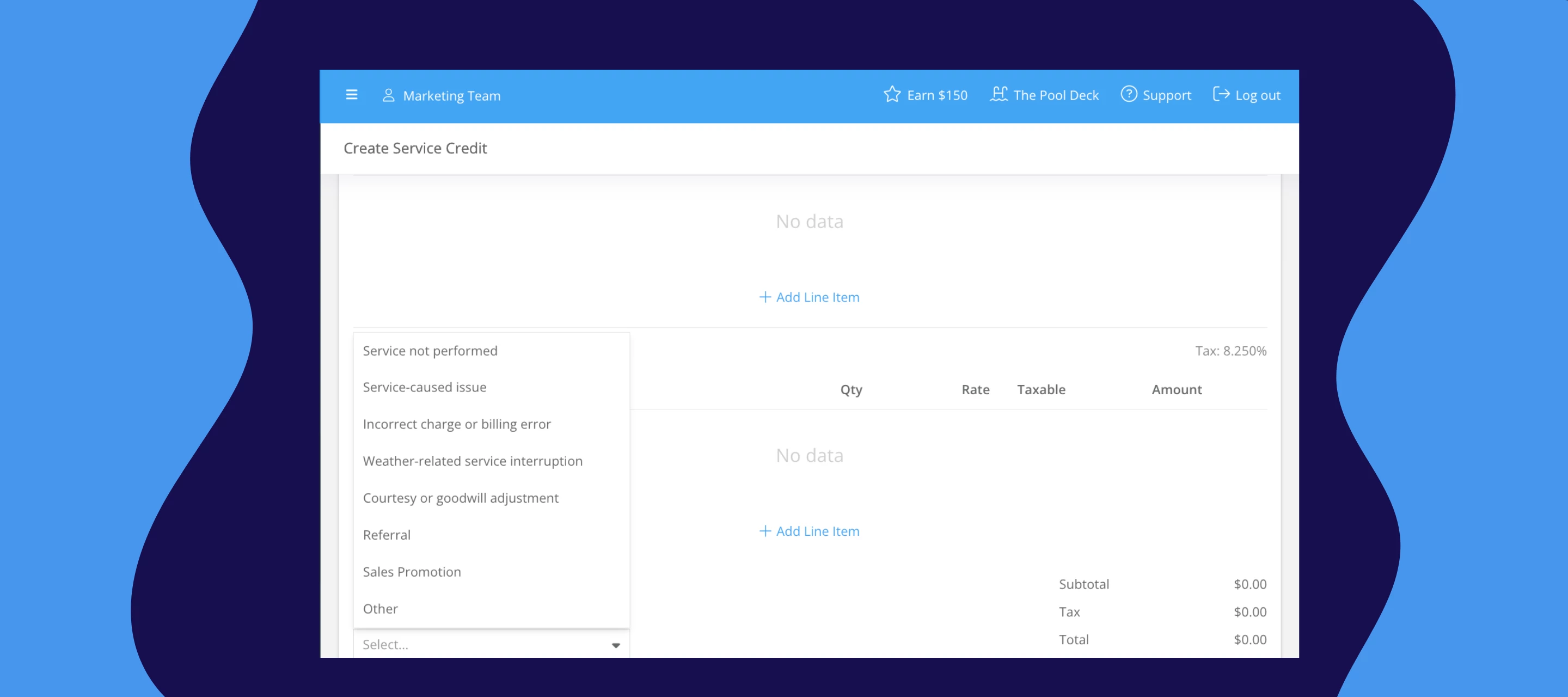
Task: Click the Support question mark icon
Action: (x=1129, y=94)
